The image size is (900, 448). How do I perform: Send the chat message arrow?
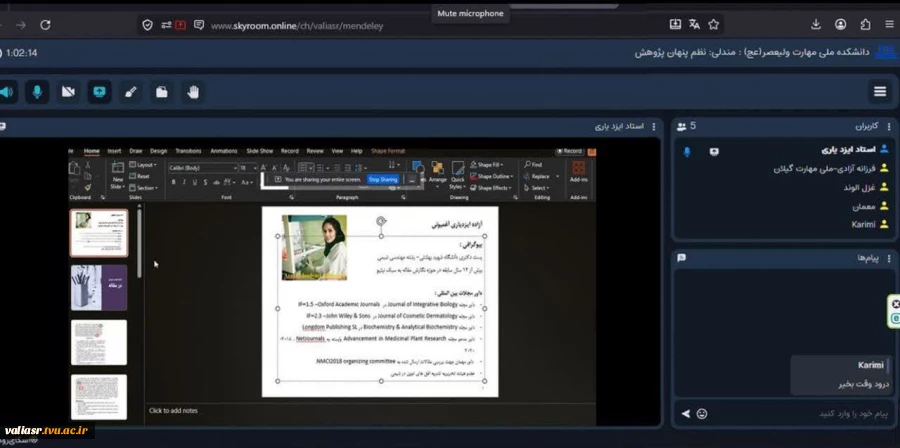pos(685,414)
